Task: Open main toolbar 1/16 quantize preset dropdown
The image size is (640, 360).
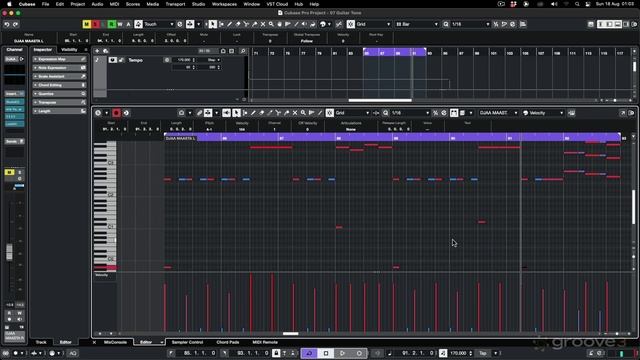Action: pyautogui.click(x=470, y=24)
